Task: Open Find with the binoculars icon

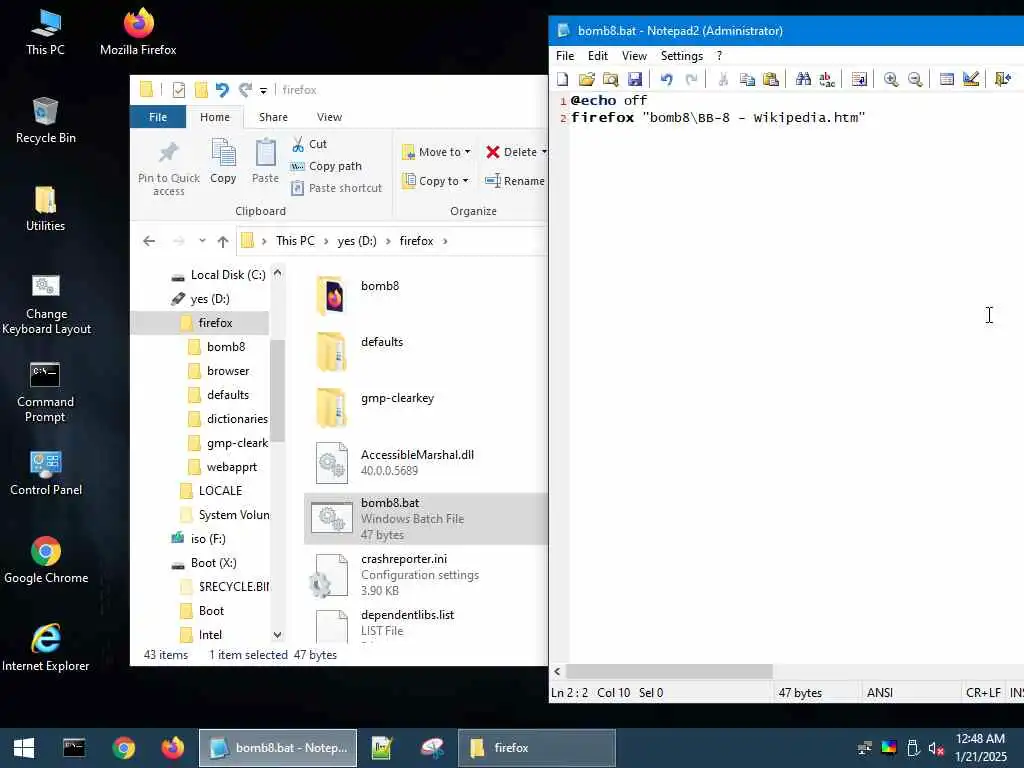Action: coord(803,80)
